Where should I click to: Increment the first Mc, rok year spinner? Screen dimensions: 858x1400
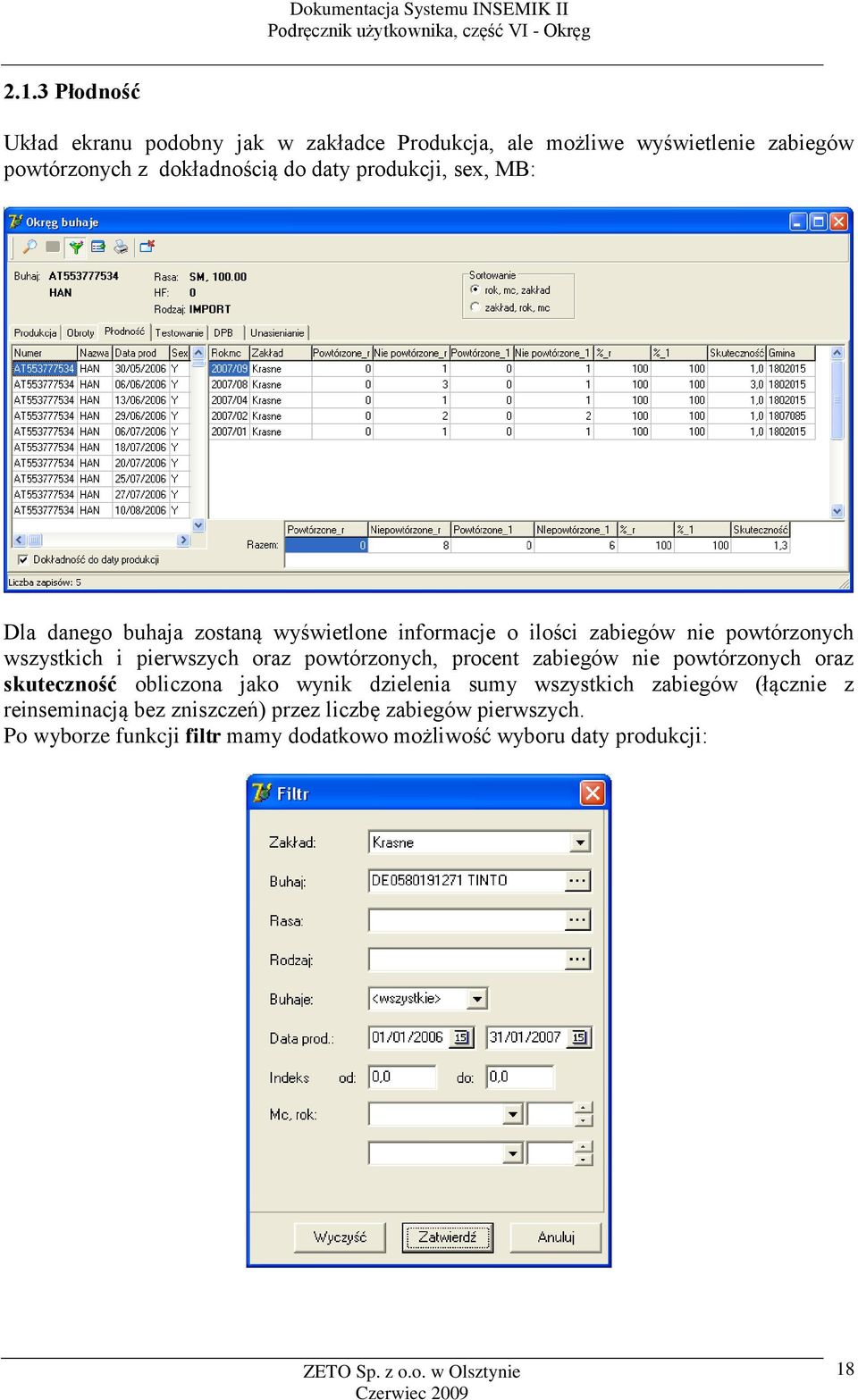click(584, 1109)
